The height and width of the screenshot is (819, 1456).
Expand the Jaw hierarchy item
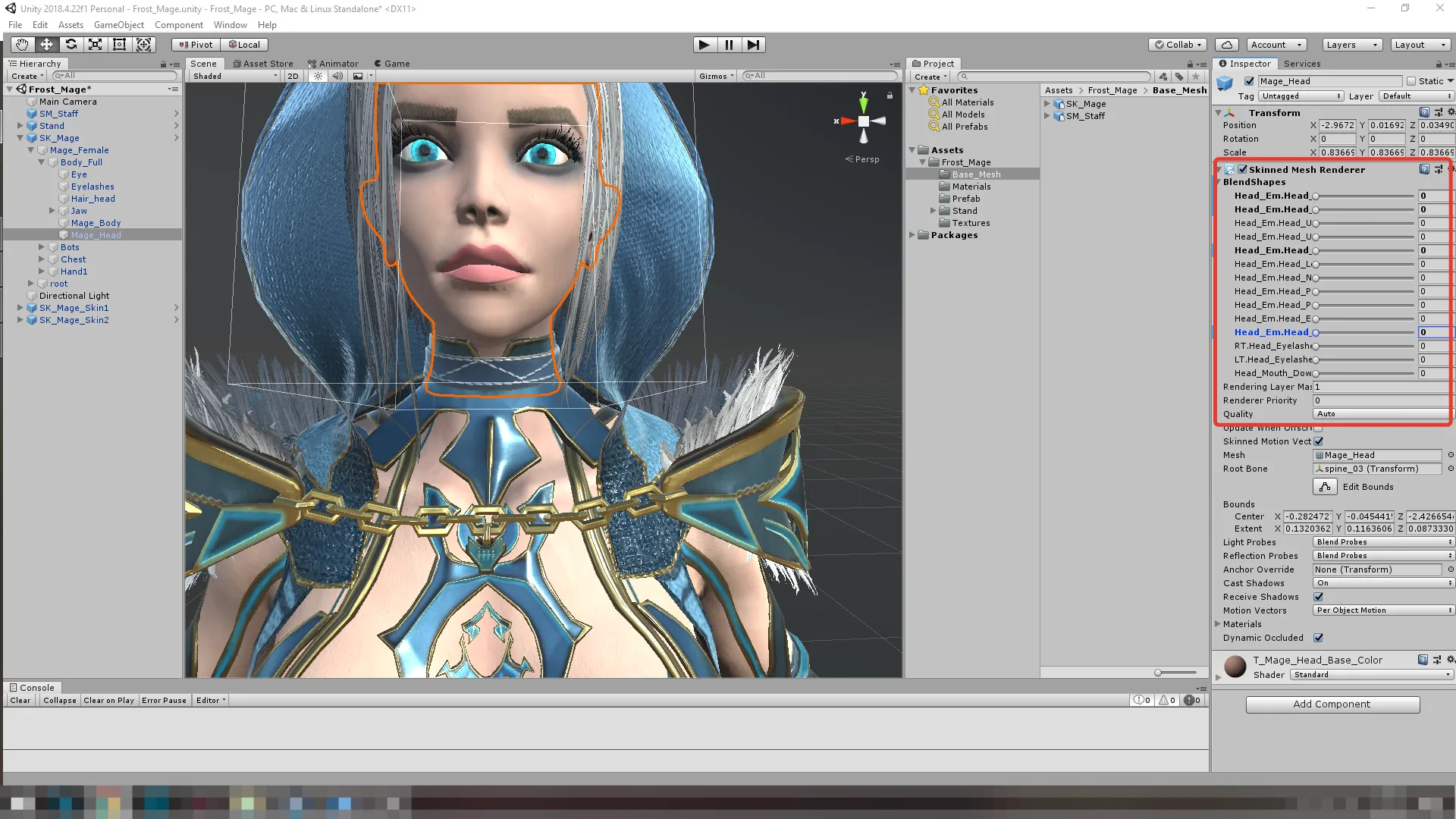click(x=52, y=211)
